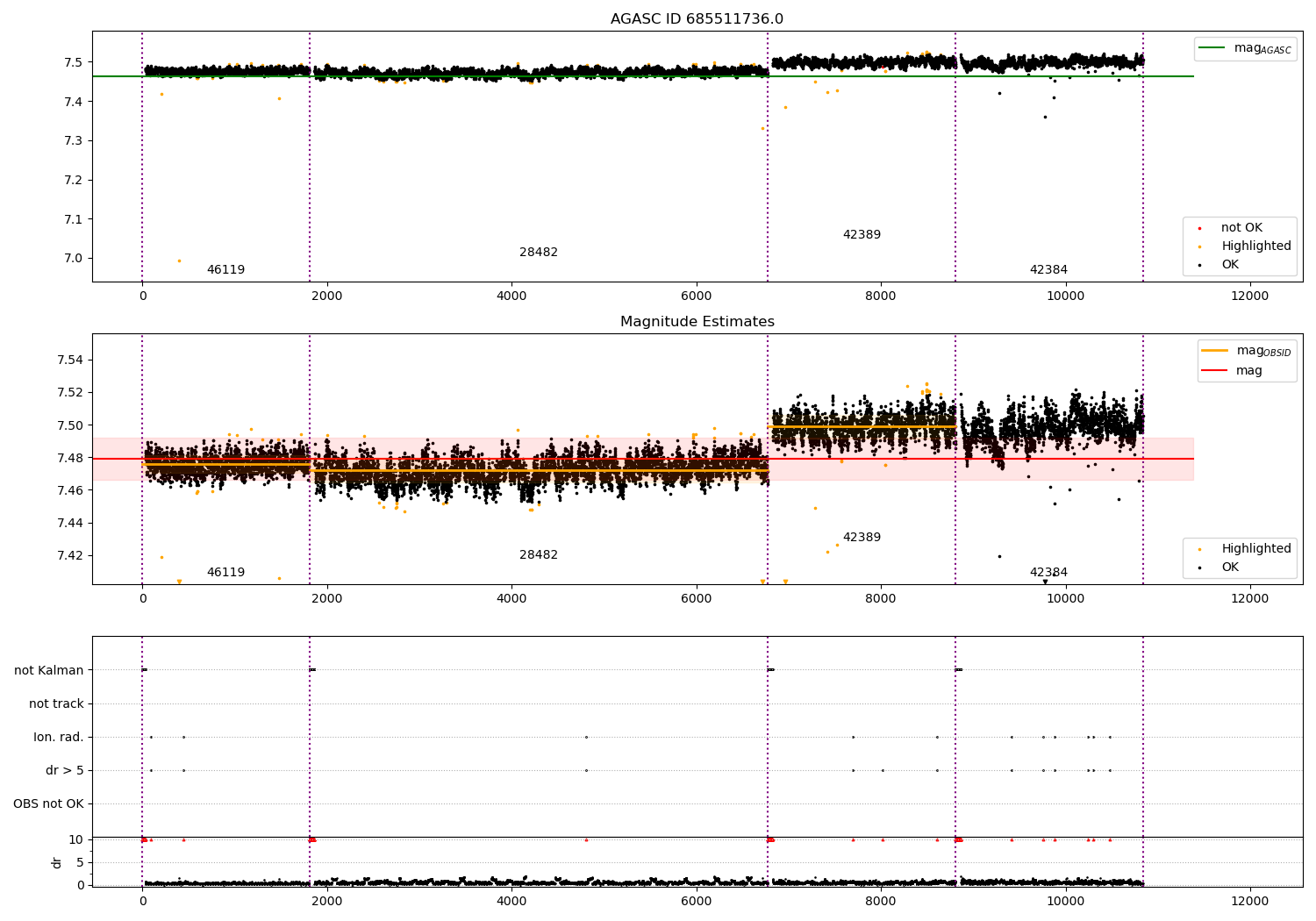Select the mag AGASC legend entry in top plot

pyautogui.click(x=1246, y=48)
